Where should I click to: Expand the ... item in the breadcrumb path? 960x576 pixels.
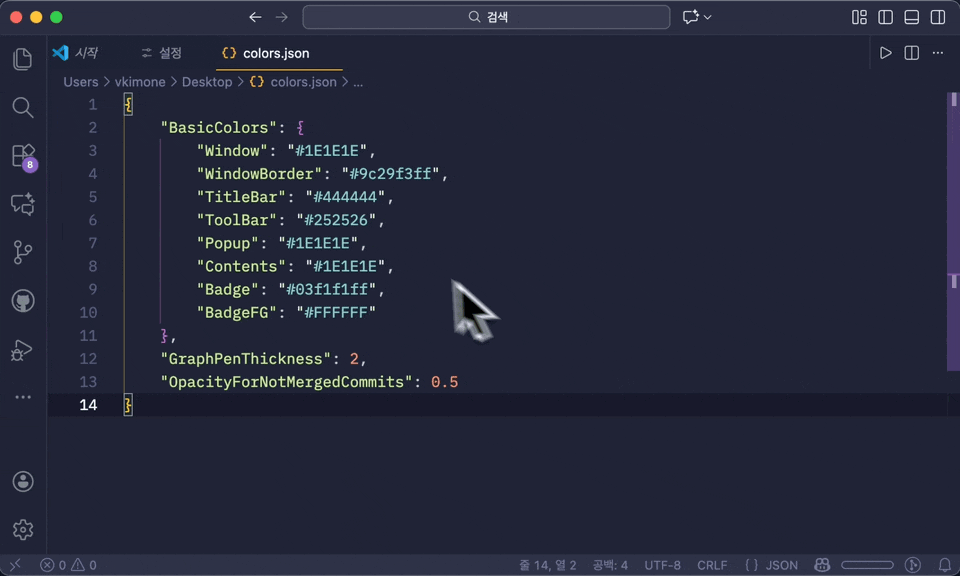point(358,82)
